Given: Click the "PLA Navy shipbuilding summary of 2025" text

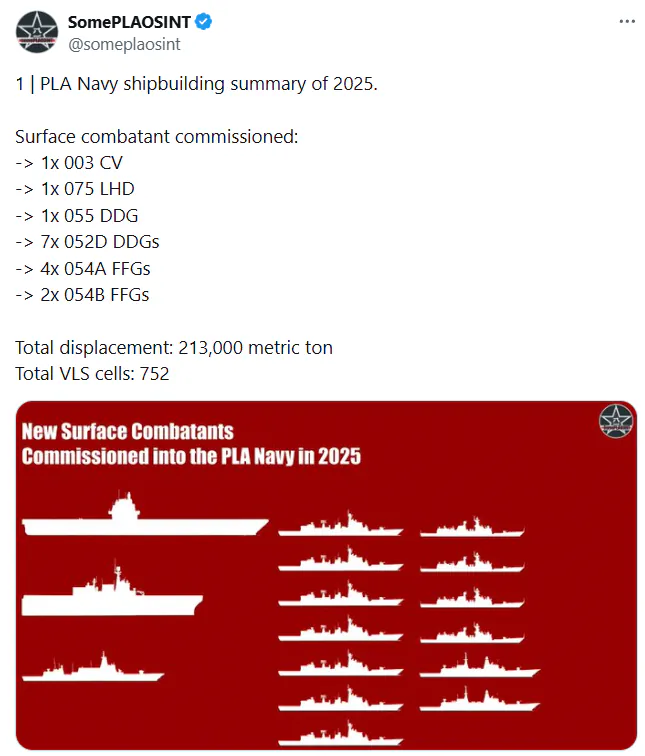Looking at the screenshot, I should (x=208, y=84).
